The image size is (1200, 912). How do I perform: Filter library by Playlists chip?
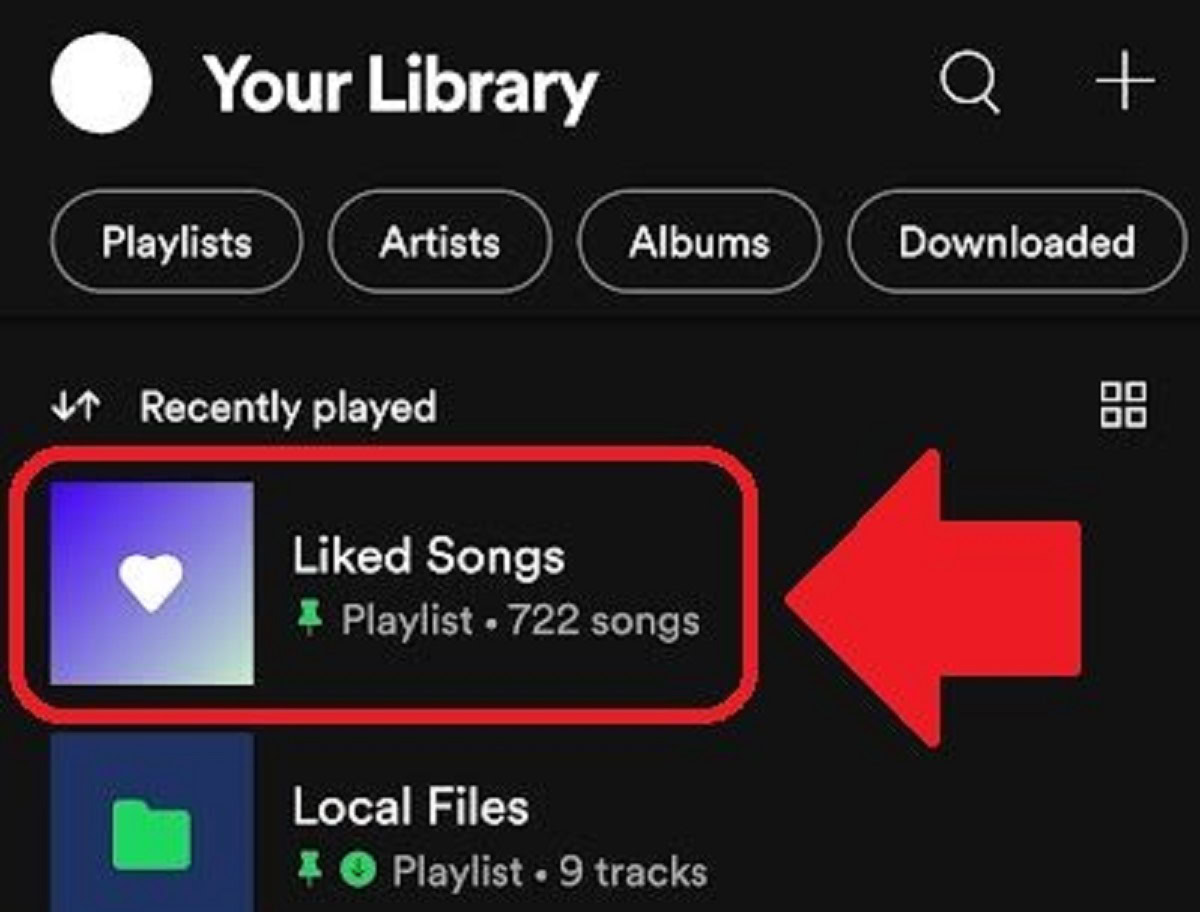(x=176, y=243)
